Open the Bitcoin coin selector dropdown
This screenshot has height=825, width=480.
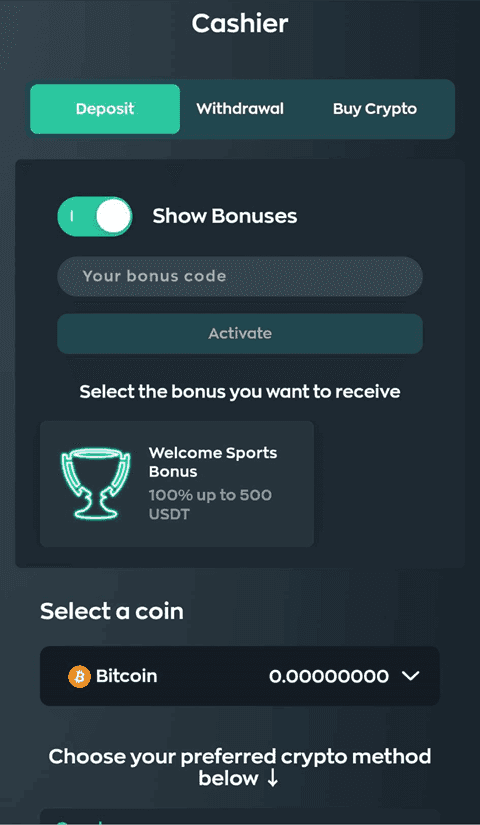pyautogui.click(x=239, y=676)
